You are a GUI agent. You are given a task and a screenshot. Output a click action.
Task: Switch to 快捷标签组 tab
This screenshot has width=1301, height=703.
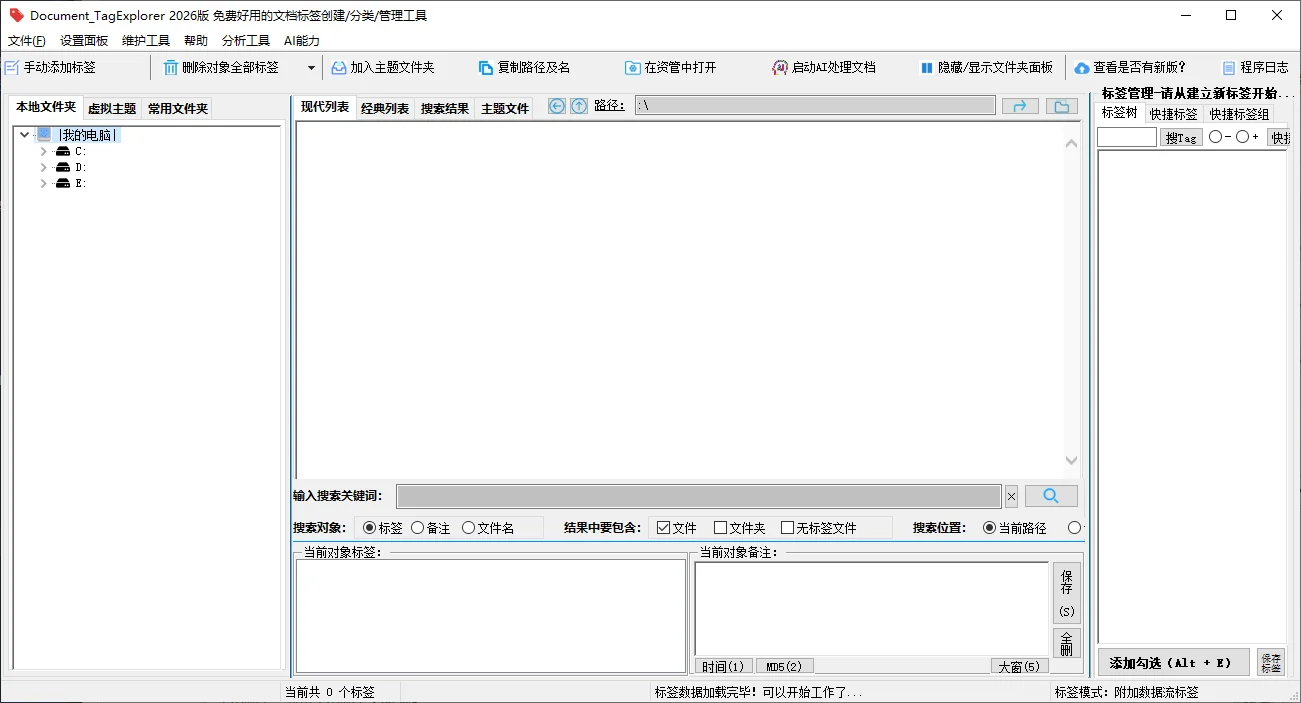pos(1240,114)
